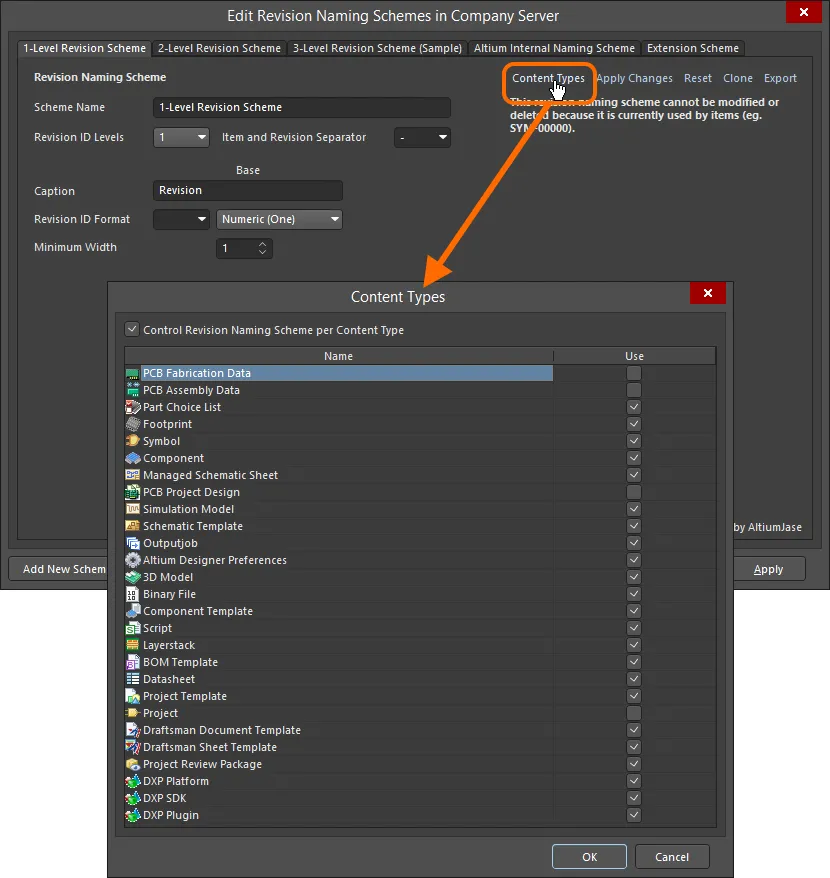Select the 3D Model icon

coord(133,577)
